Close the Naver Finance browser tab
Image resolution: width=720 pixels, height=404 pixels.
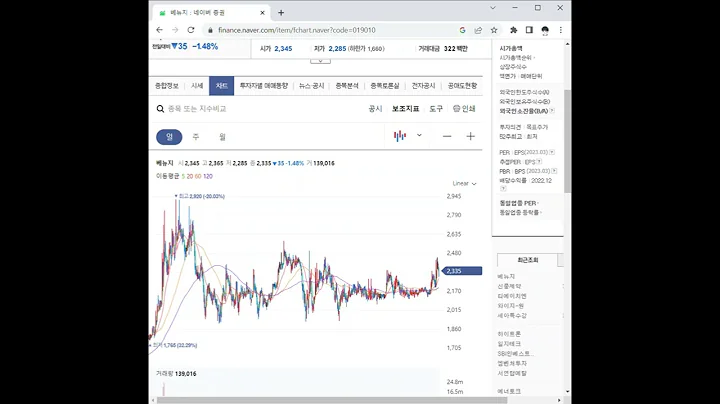tap(263, 13)
